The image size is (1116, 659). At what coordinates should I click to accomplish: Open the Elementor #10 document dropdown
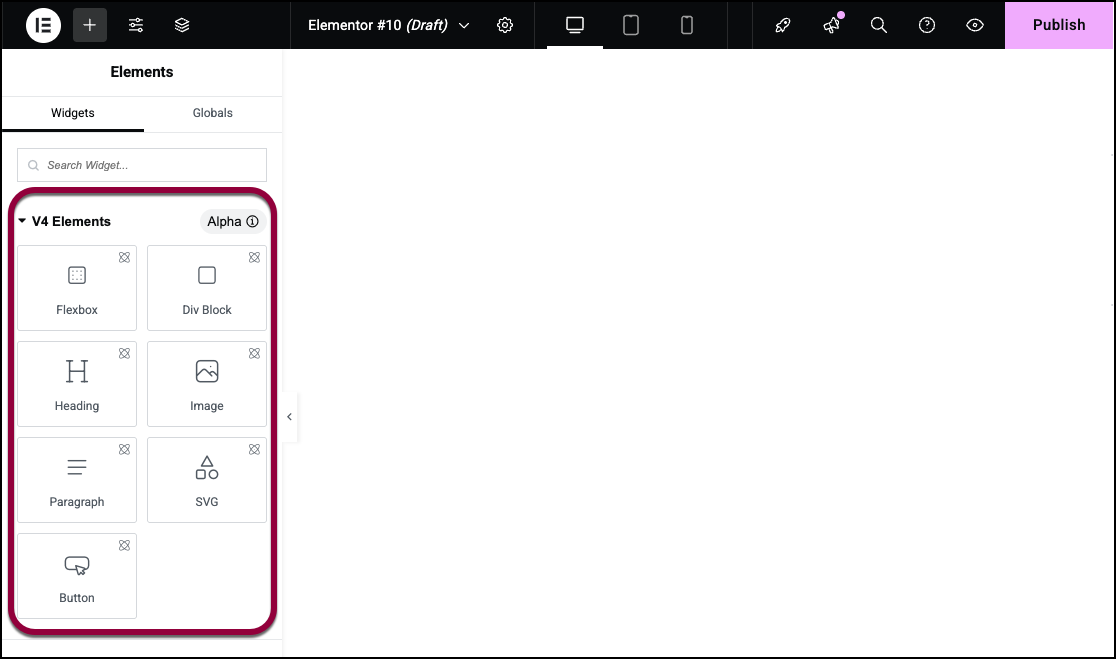388,25
